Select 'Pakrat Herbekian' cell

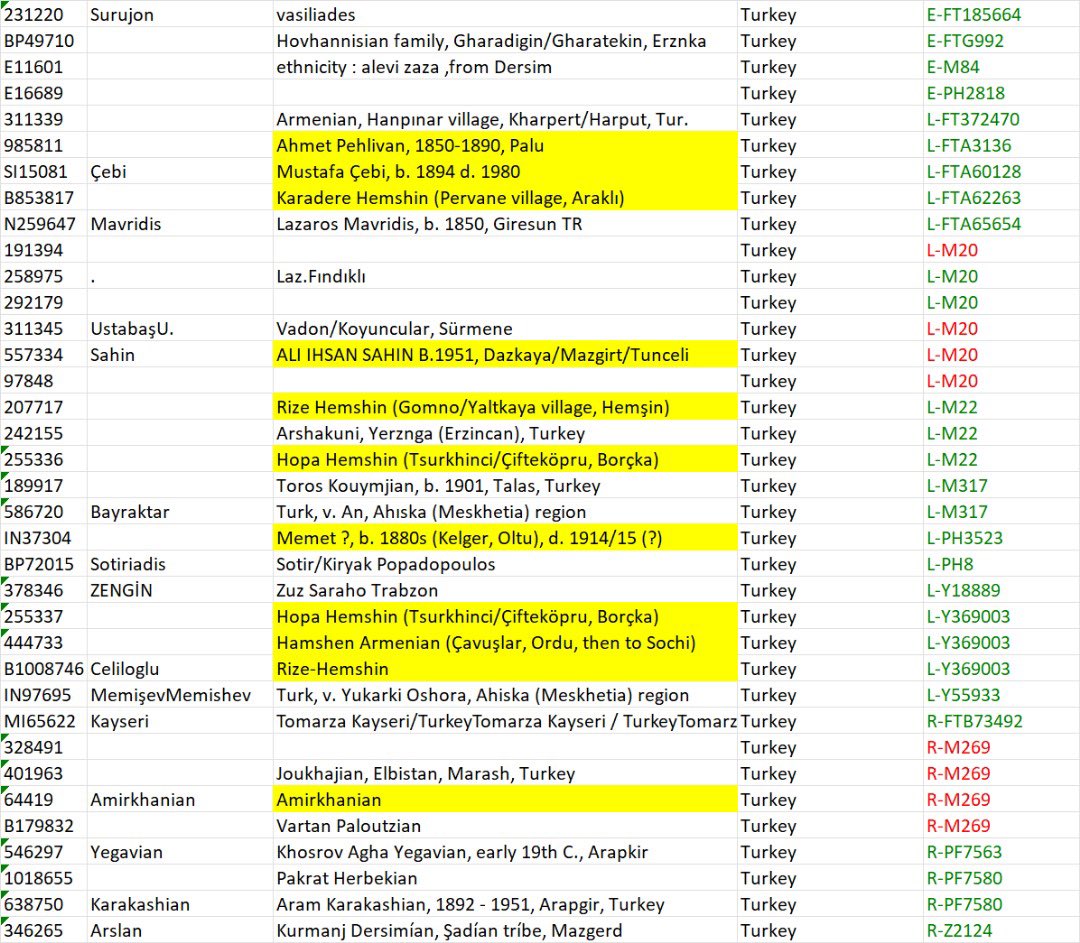[505, 878]
